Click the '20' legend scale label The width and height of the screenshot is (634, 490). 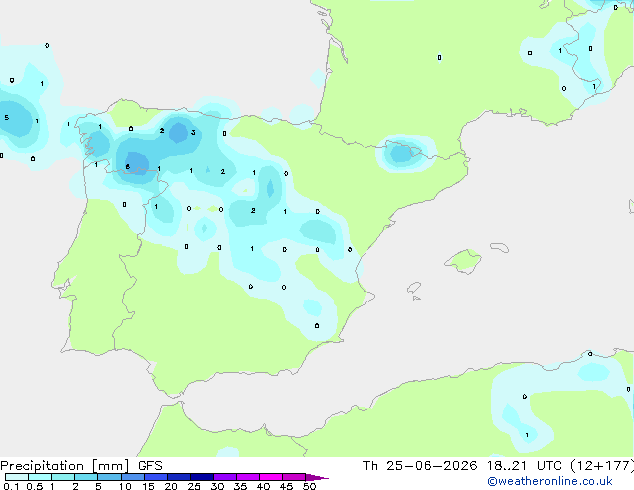pyautogui.click(x=171, y=486)
